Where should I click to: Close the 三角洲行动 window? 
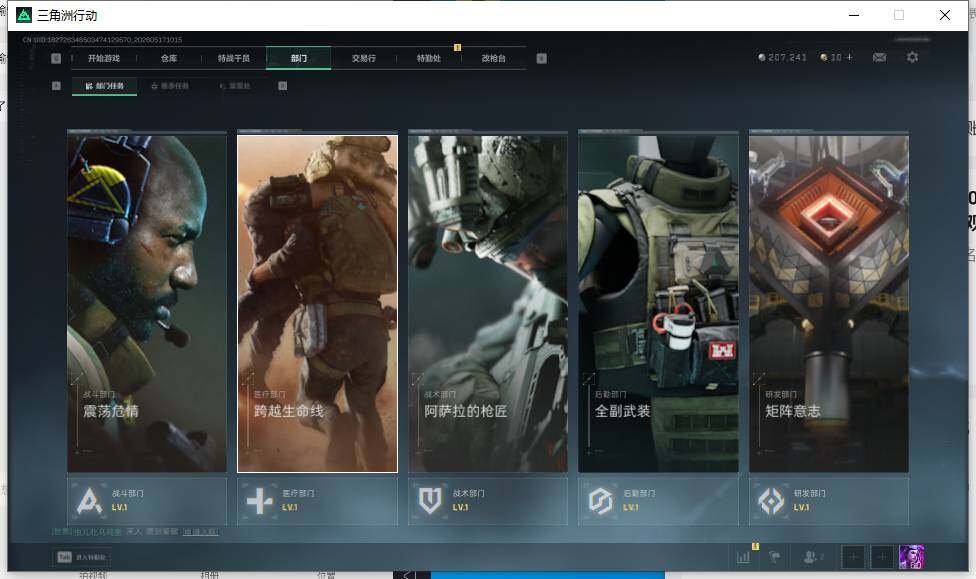(x=945, y=15)
